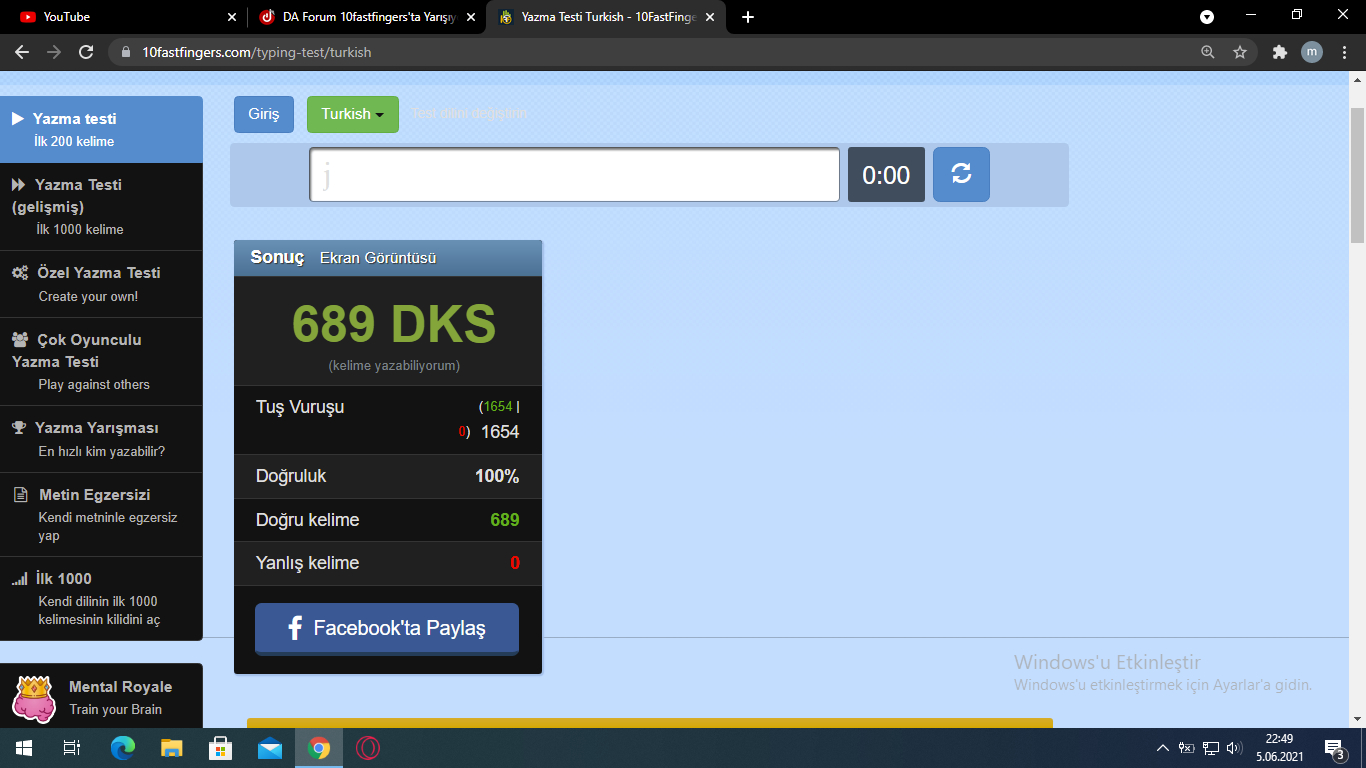Open Çok Oyunculu Yazma Testi
Image resolution: width=1366 pixels, height=768 pixels.
pos(101,362)
